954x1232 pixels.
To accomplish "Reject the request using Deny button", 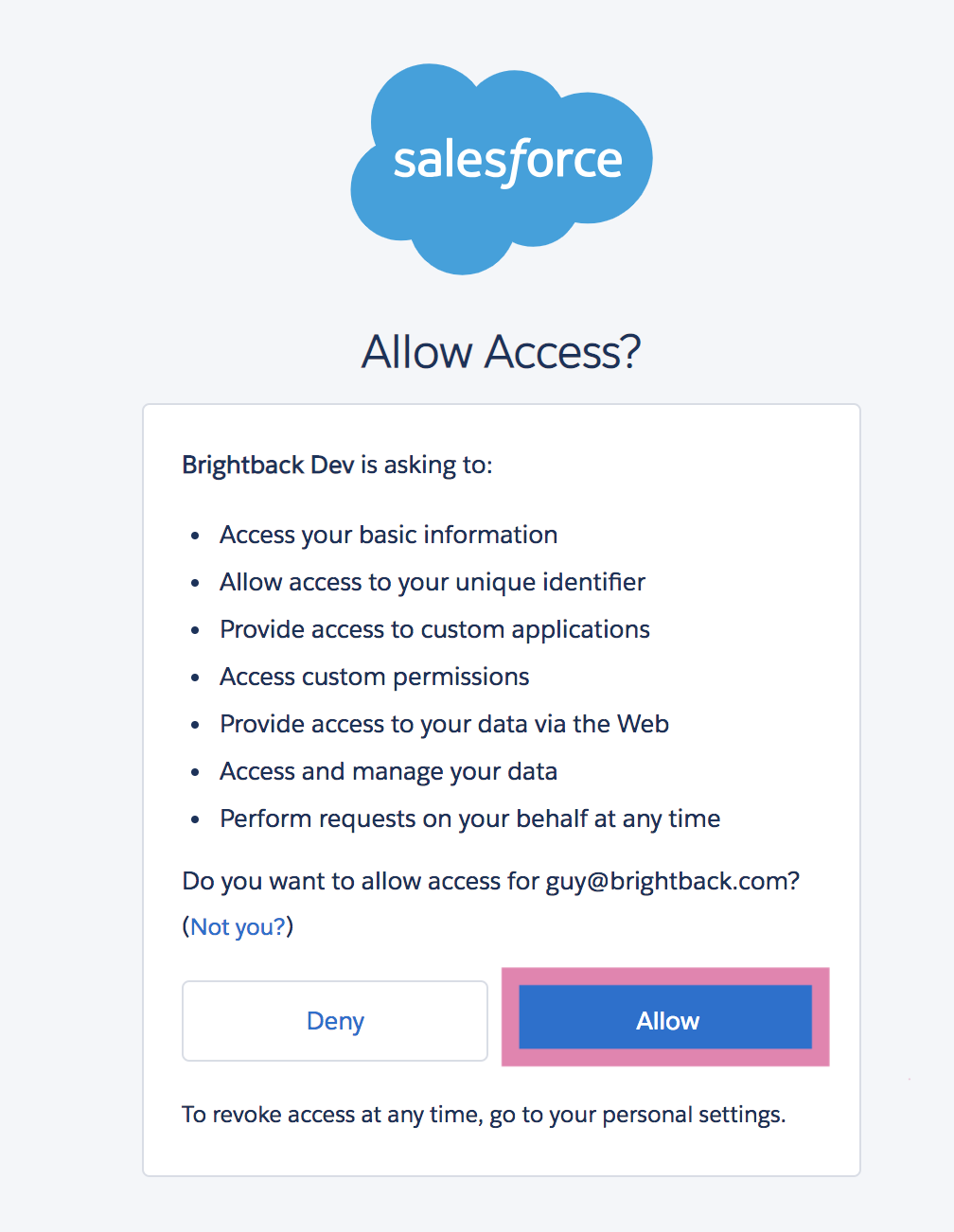I will pyautogui.click(x=335, y=1020).
